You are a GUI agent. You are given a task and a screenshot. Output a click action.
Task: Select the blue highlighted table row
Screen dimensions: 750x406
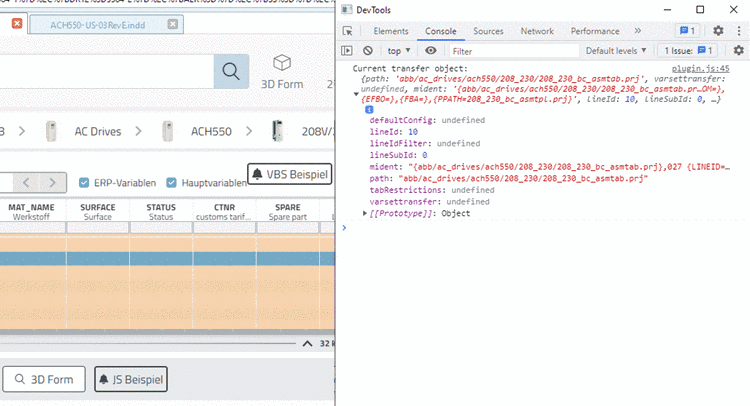pyautogui.click(x=167, y=259)
